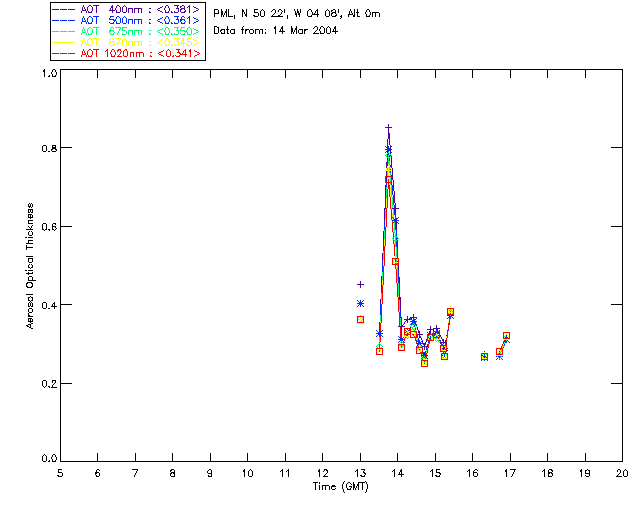Click the 'AOT 400nm : <0.381>' legend entry

[126, 9]
